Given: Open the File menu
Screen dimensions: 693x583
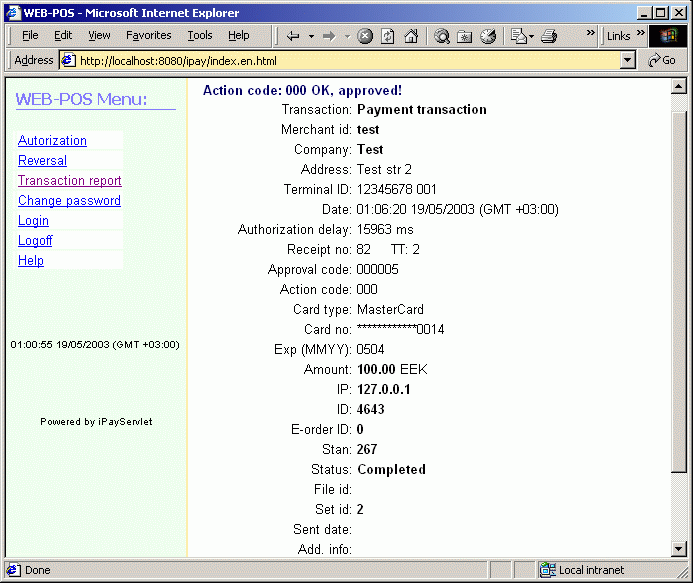Looking at the screenshot, I should (30, 35).
